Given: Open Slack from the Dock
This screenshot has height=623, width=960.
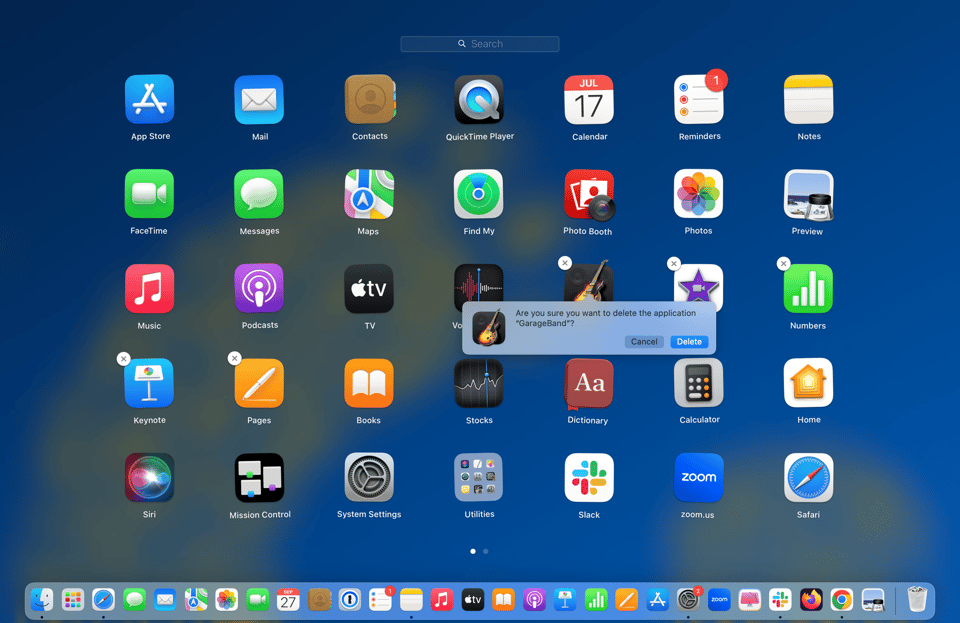Looking at the screenshot, I should pyautogui.click(x=780, y=600).
